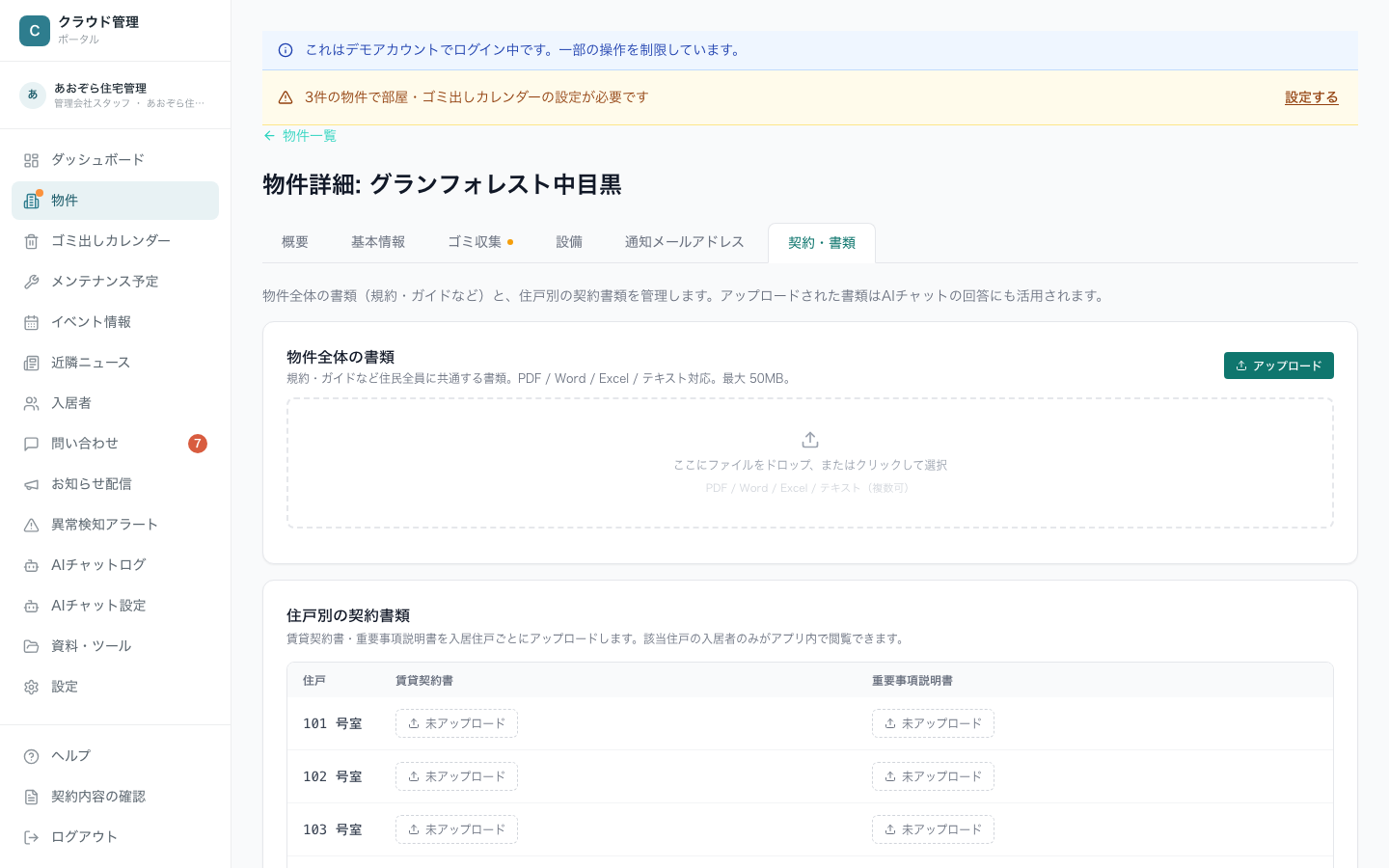Upload 賃貸契約書 for 101 号室
Viewport: 1389px width, 868px height.
(456, 723)
